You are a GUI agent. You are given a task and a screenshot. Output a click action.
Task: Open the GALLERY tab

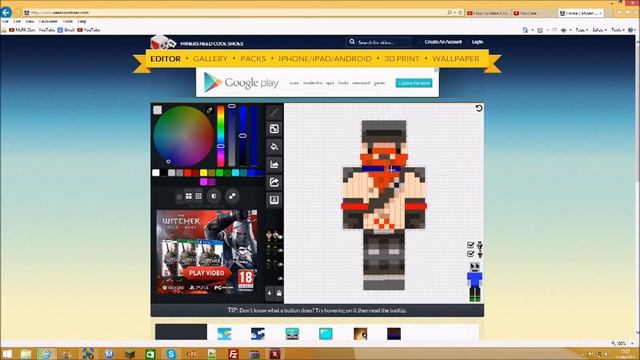pyautogui.click(x=210, y=59)
